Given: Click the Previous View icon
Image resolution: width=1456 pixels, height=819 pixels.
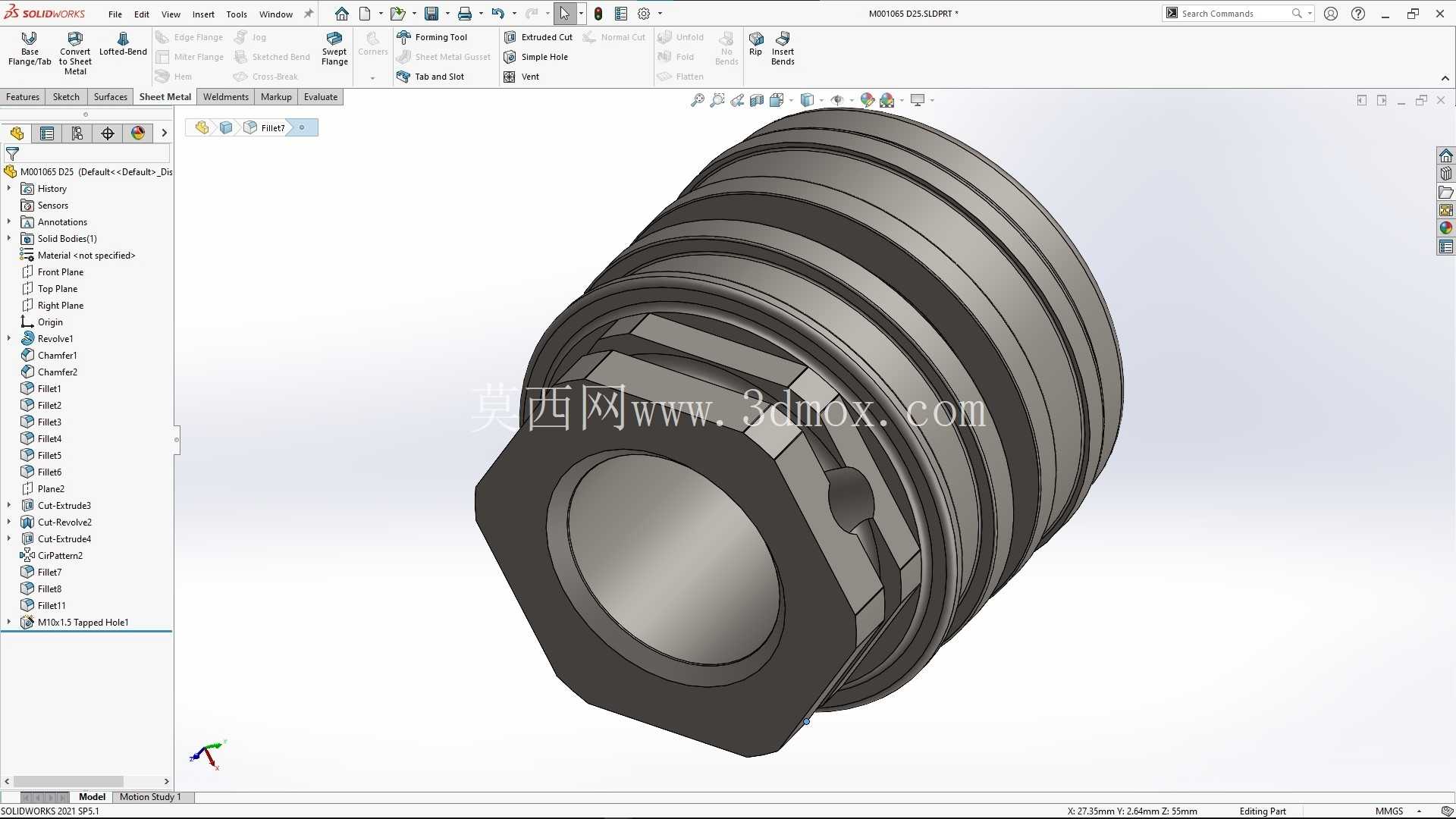Looking at the screenshot, I should pos(737,100).
